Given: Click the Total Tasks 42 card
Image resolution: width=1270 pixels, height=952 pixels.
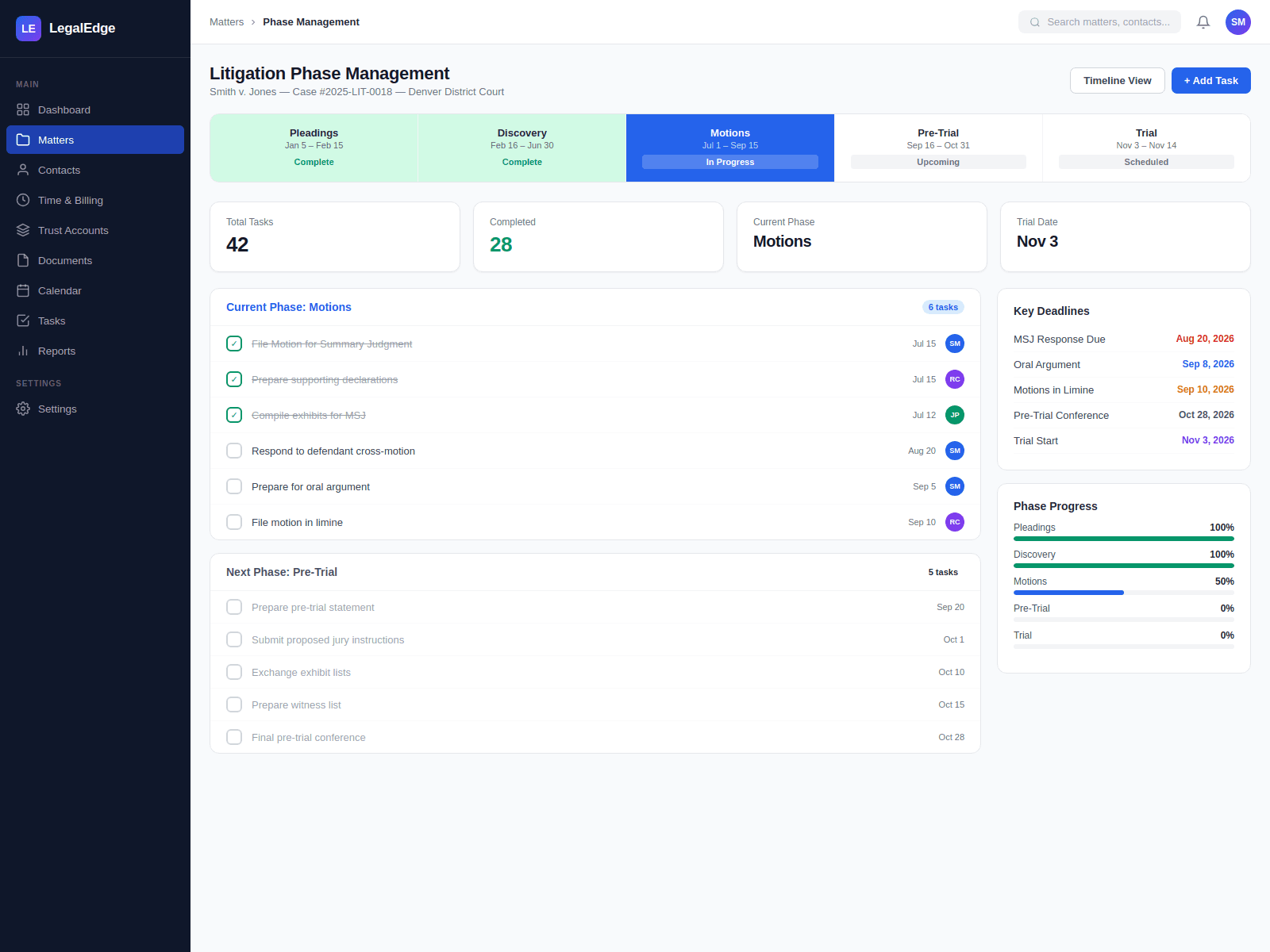Looking at the screenshot, I should click(335, 236).
